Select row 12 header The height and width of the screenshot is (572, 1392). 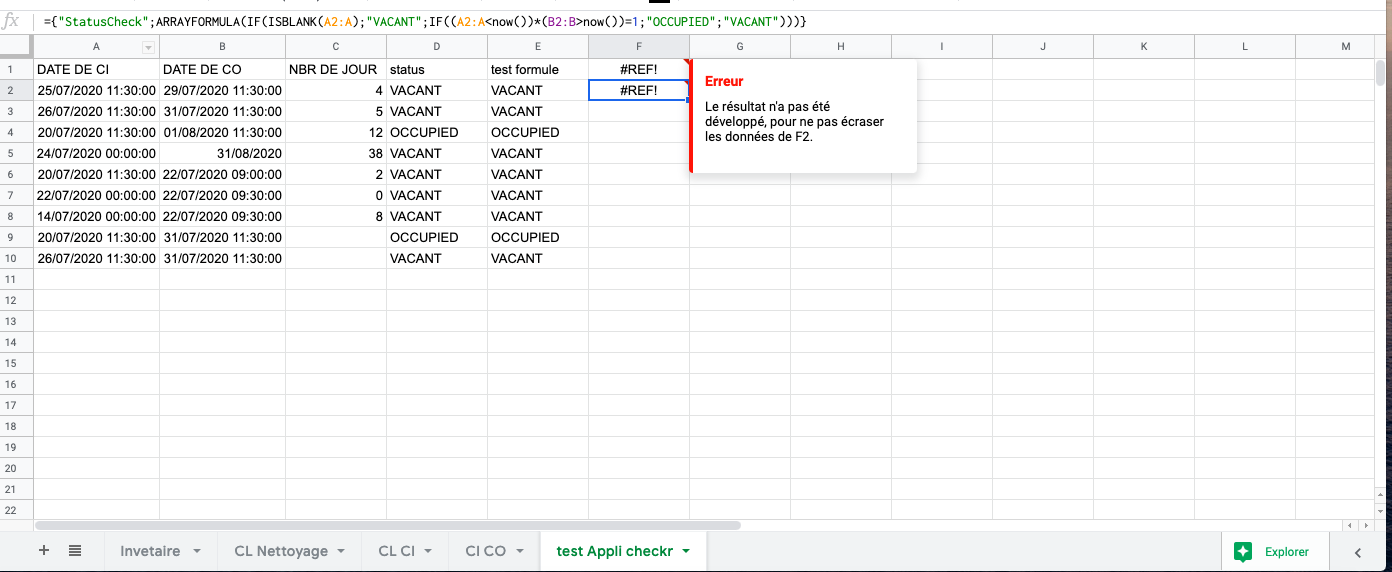pyautogui.click(x=17, y=300)
